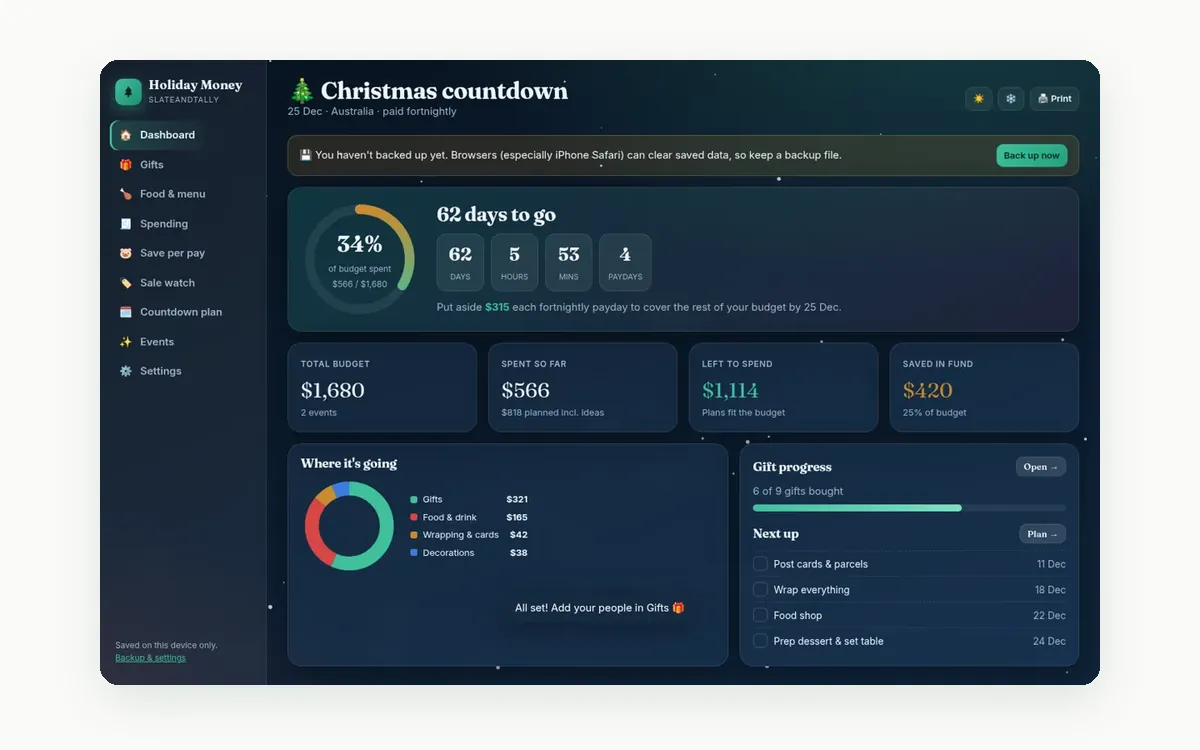The height and width of the screenshot is (750, 1200).
Task: Click the Food & menu drumstick icon
Action: [x=126, y=194]
